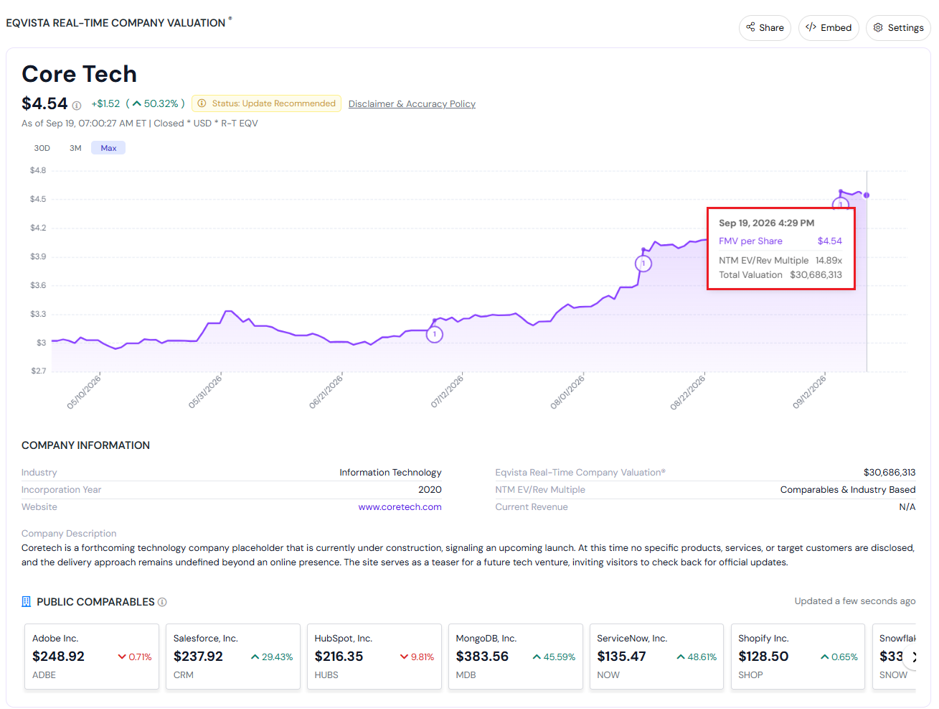Open the Shopify Inc. comparable card
939x709 pixels.
798,656
